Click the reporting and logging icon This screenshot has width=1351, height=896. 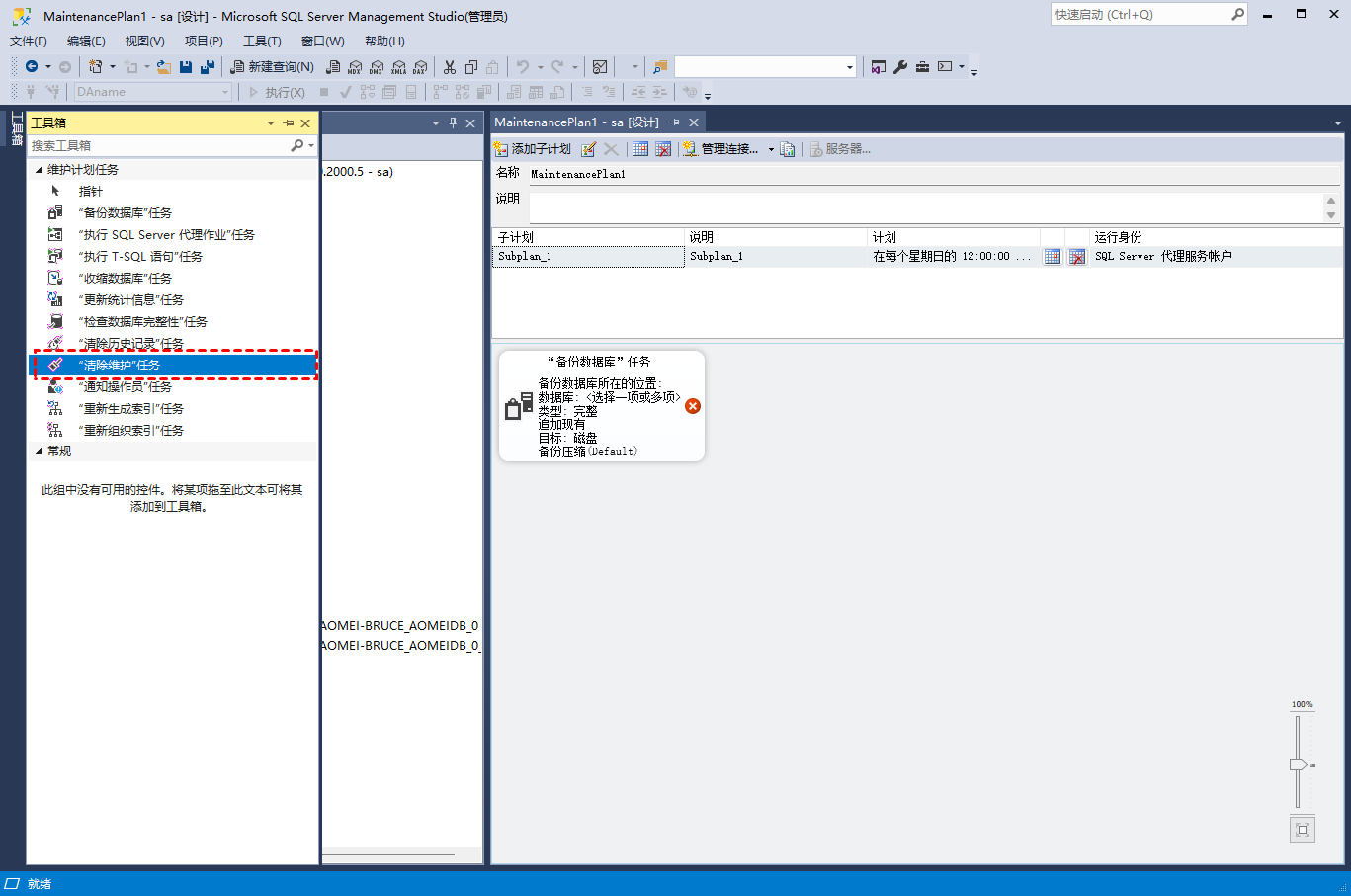coord(788,149)
